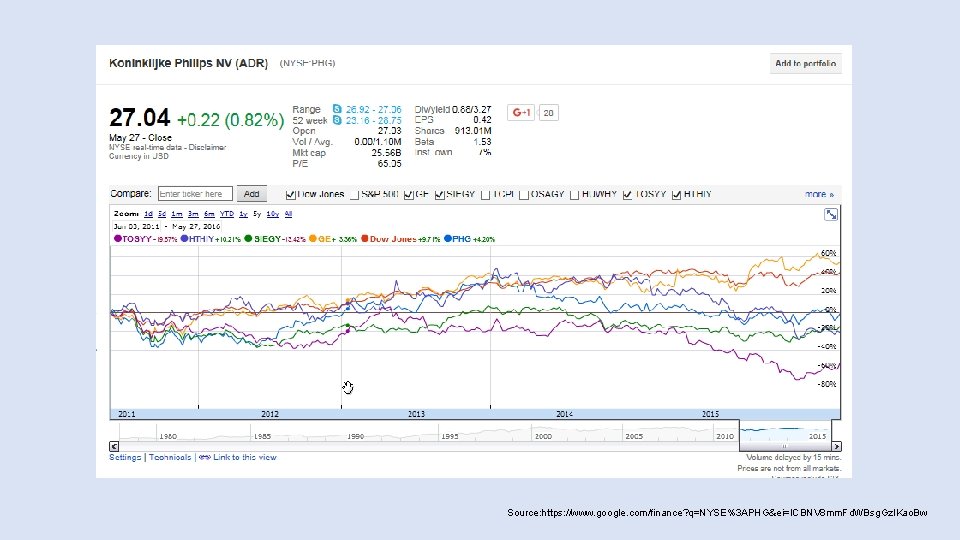Expand more comparison tickers link
The width and height of the screenshot is (960, 540).
[819, 194]
